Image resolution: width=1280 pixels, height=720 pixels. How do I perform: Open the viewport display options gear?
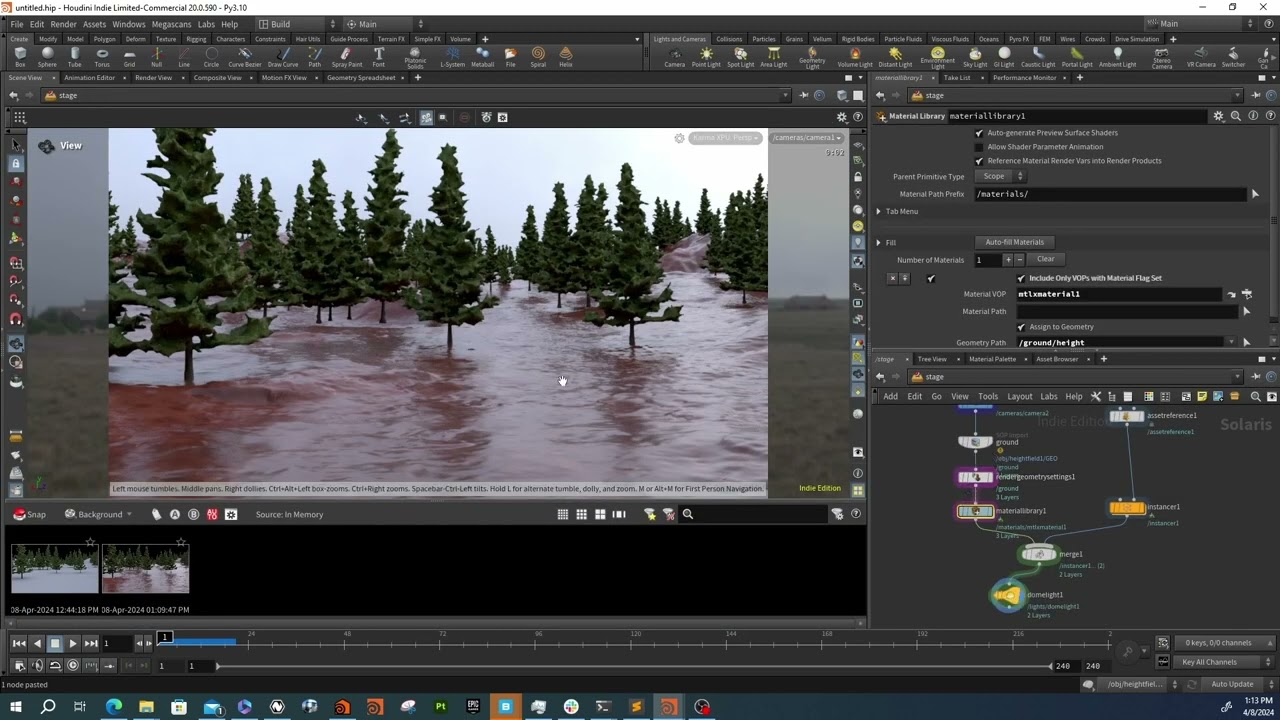(841, 117)
